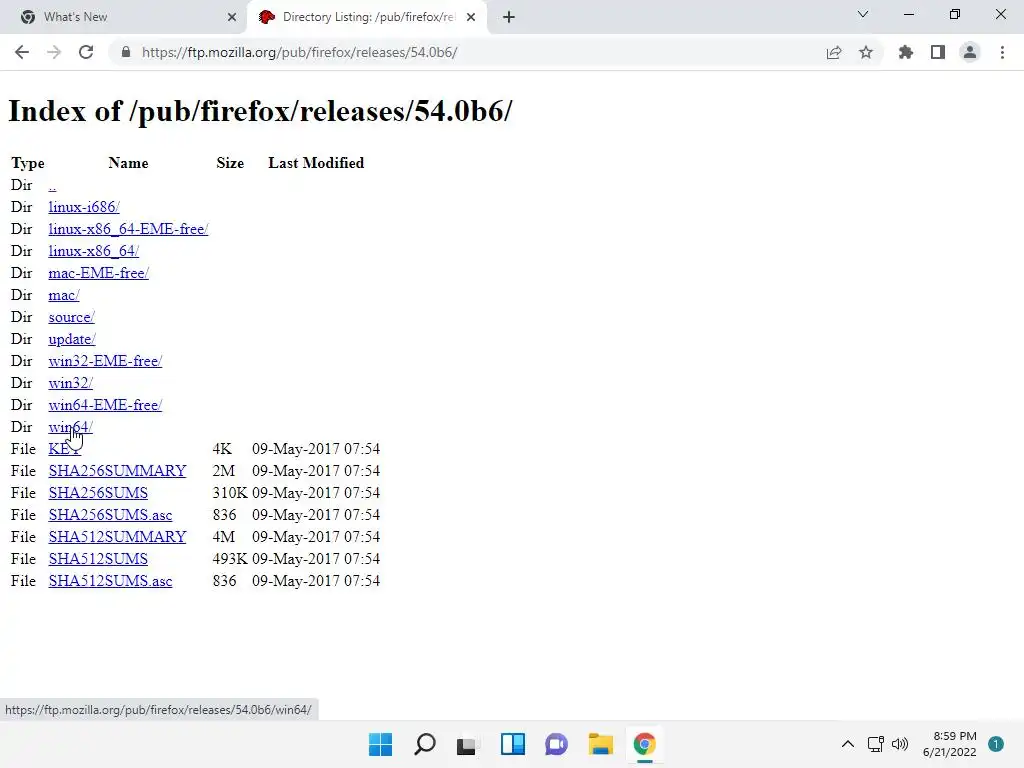
Task: Close the What's New tab
Action: point(231,17)
